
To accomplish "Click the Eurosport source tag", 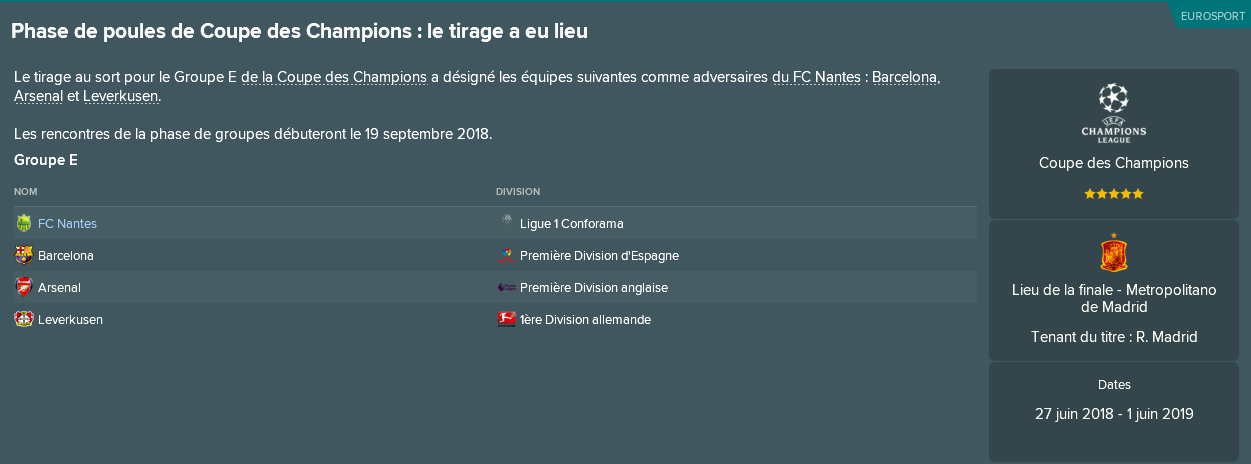I will click(x=1212, y=16).
